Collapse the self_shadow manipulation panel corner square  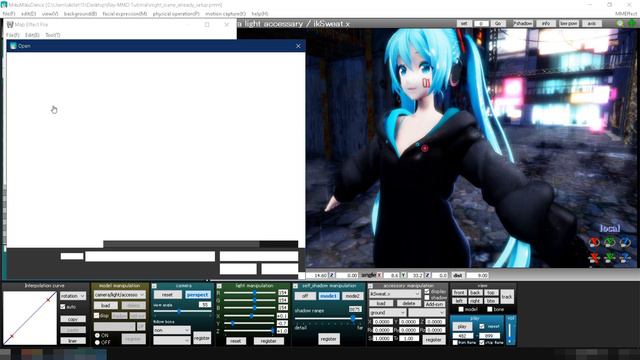point(296,286)
